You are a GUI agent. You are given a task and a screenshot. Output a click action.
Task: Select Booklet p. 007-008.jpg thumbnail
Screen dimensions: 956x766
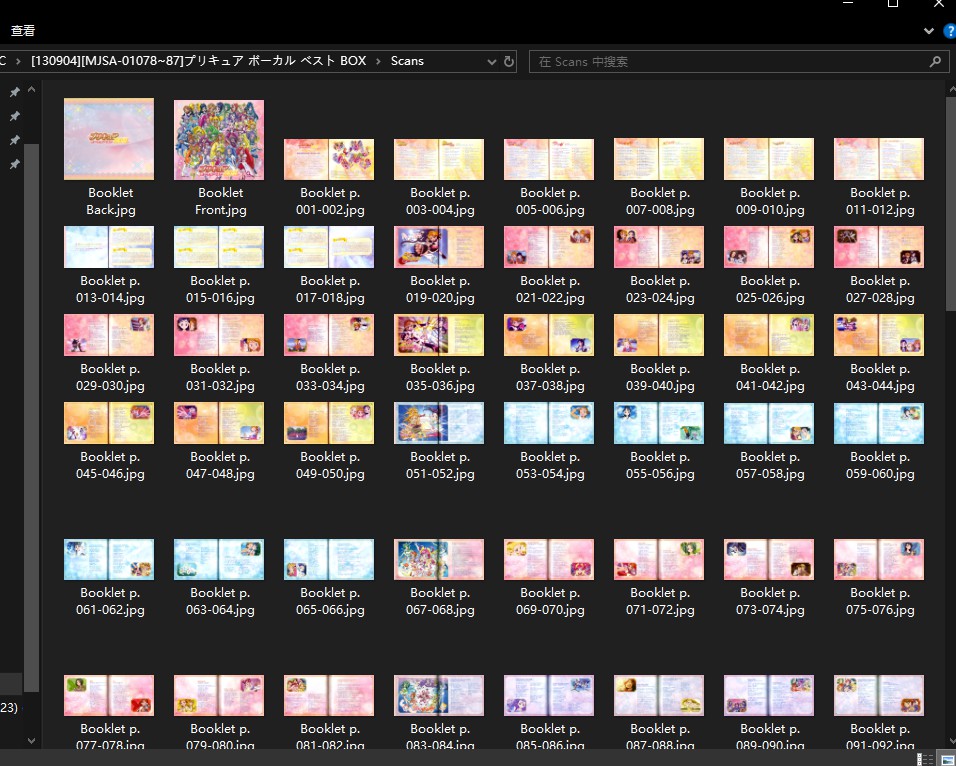pos(659,159)
